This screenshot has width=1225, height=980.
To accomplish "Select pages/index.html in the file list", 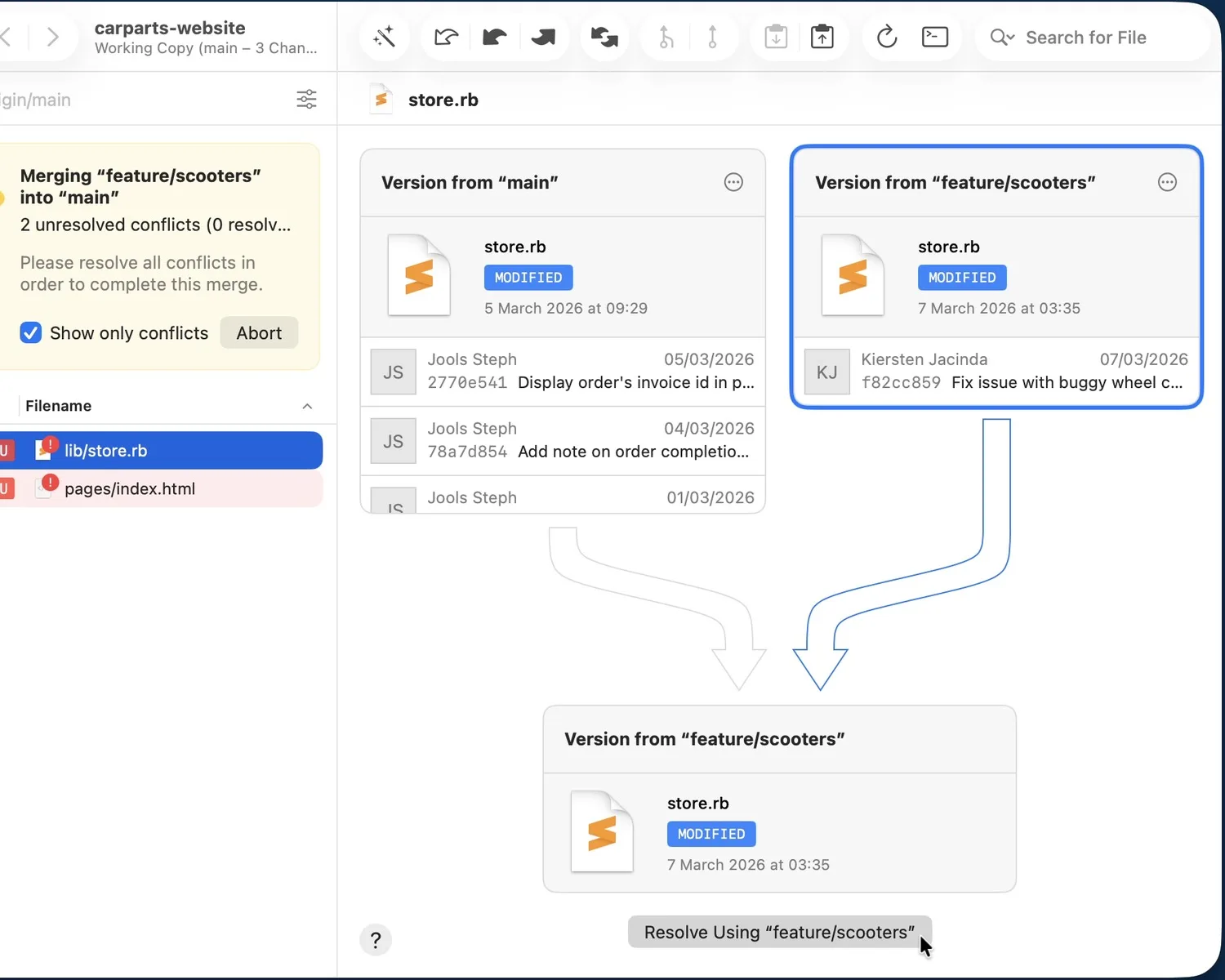I will (162, 488).
